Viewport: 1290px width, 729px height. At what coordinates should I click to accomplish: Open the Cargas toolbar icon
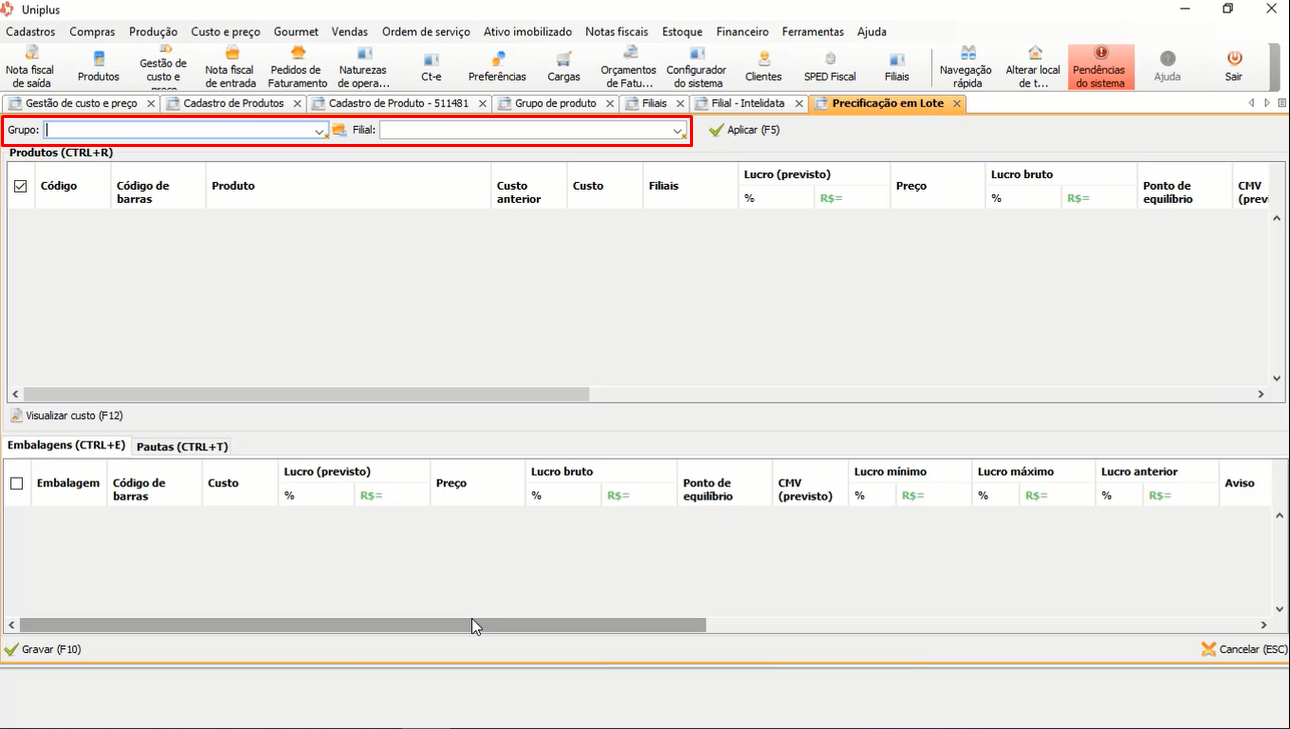coord(564,67)
